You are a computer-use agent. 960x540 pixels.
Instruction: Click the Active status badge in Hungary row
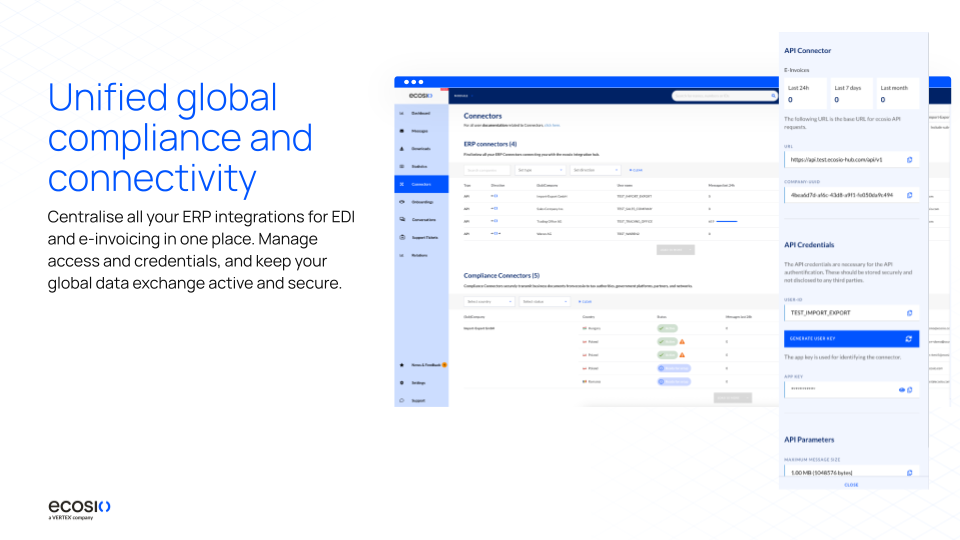coord(667,329)
